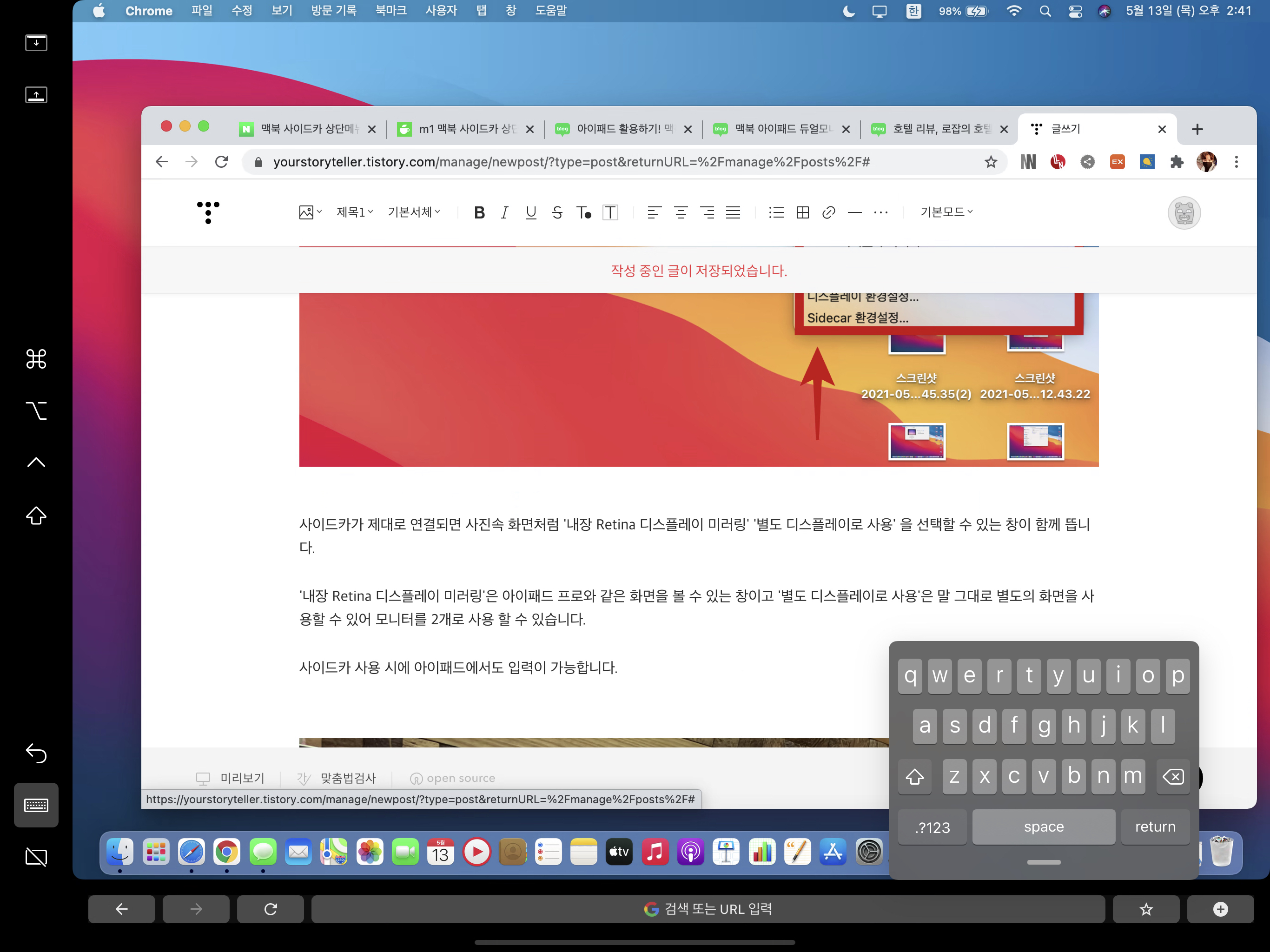
Task: Open the 제목1 heading style dropdown
Action: click(354, 212)
